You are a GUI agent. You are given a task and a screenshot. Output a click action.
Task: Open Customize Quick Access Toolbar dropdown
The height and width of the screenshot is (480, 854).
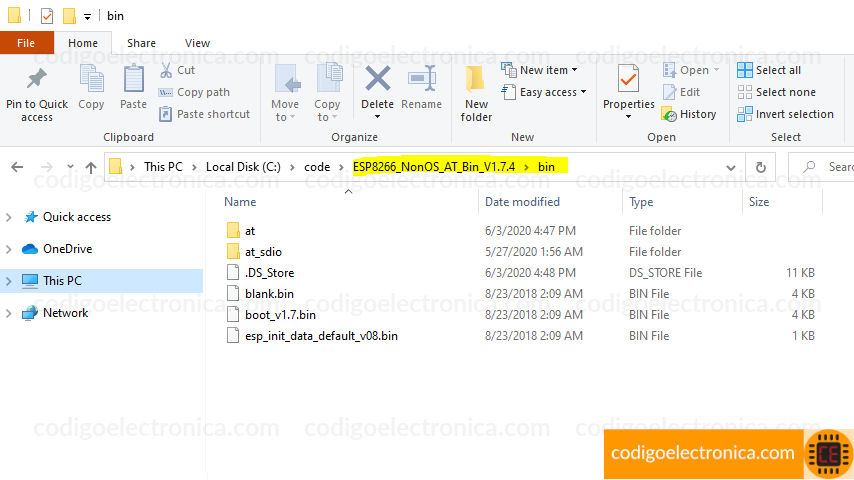click(x=87, y=17)
